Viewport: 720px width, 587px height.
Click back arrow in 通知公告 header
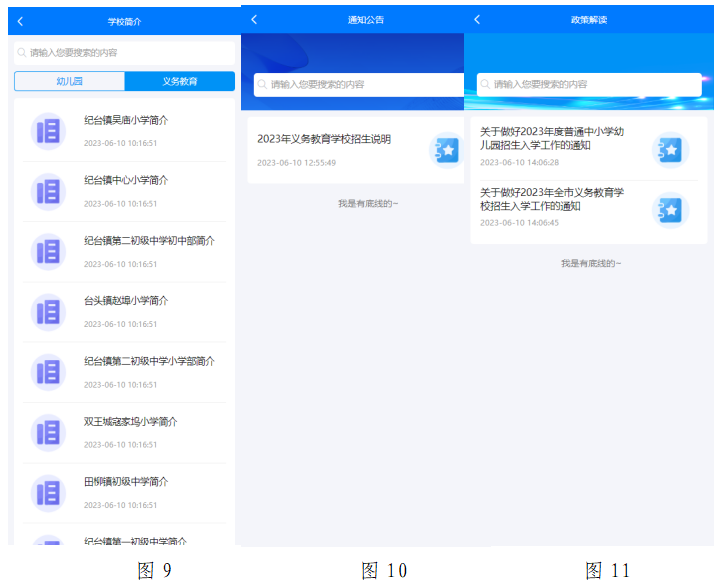(254, 20)
